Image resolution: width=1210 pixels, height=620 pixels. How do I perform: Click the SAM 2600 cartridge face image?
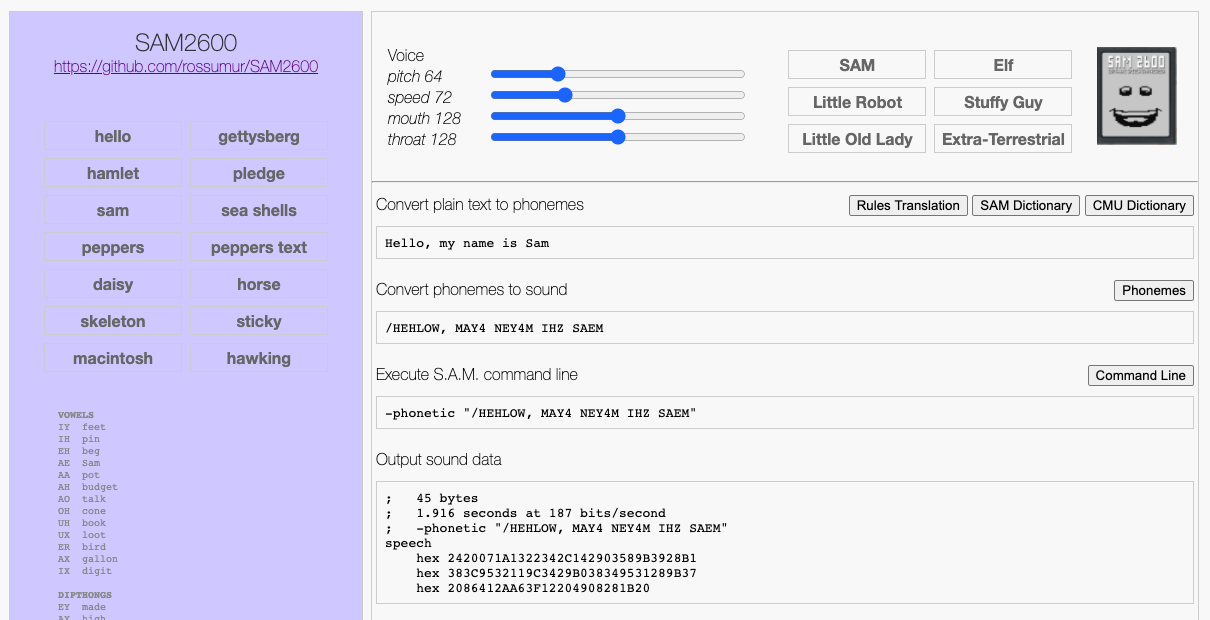(x=1136, y=96)
